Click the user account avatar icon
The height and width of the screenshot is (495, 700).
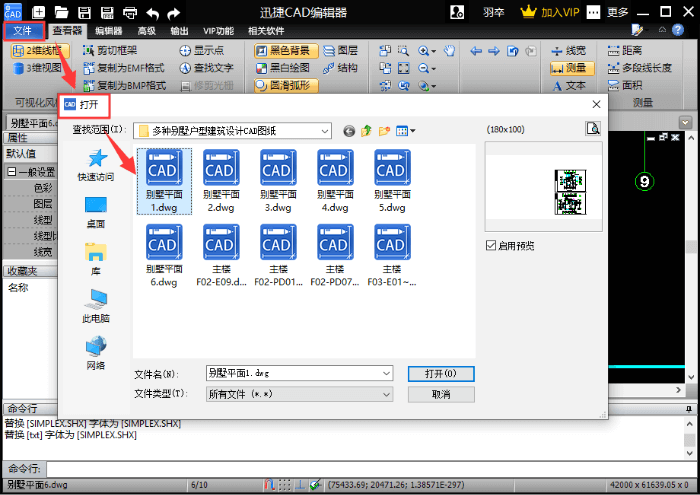pyautogui.click(x=457, y=12)
